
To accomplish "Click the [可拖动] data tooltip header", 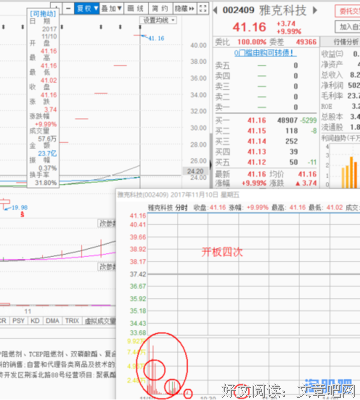I will [x=43, y=14].
